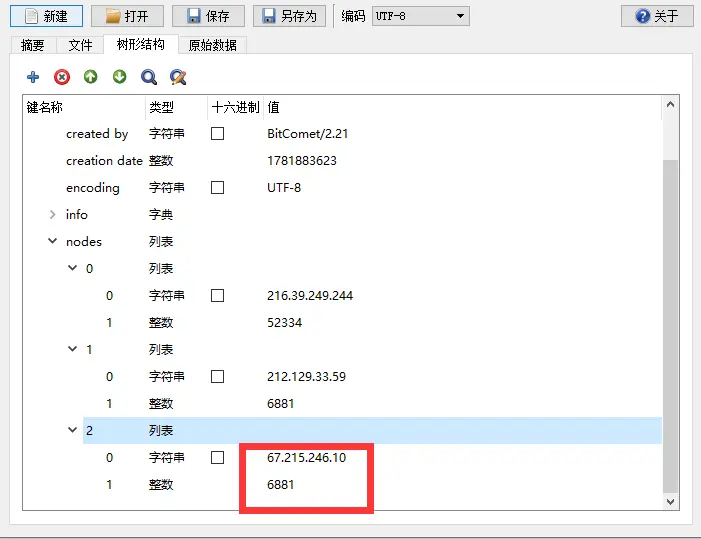Open the 关于 about dialog
The image size is (701, 539).
pos(657,16)
